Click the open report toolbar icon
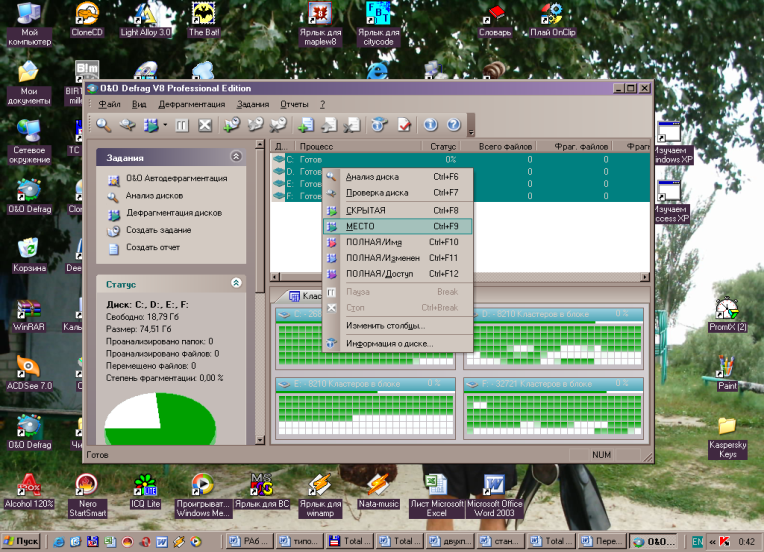Viewport: 764px width, 552px height. [329, 125]
